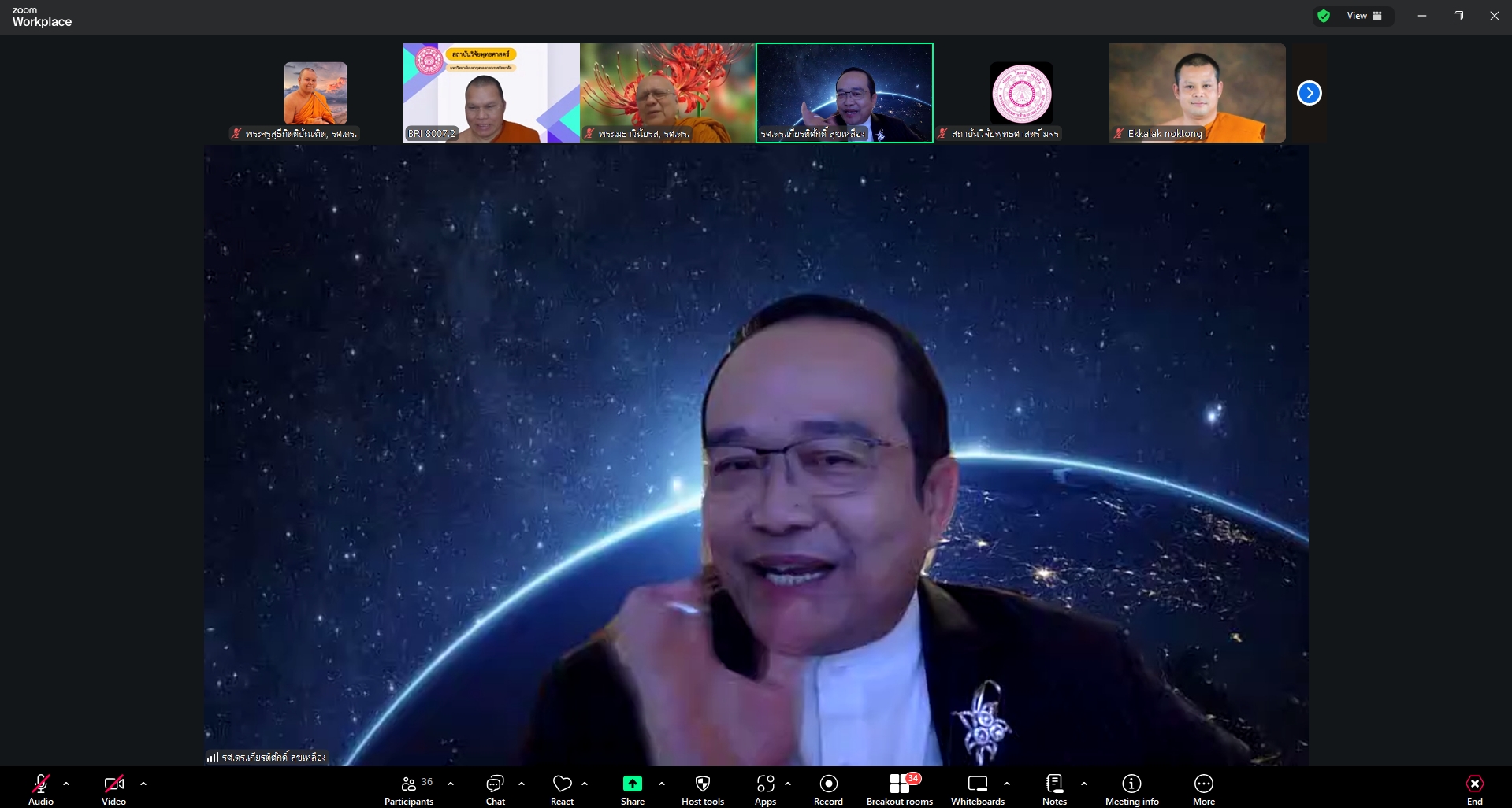Open Whiteboards
Screen dimensions: 1512x808
977,789
